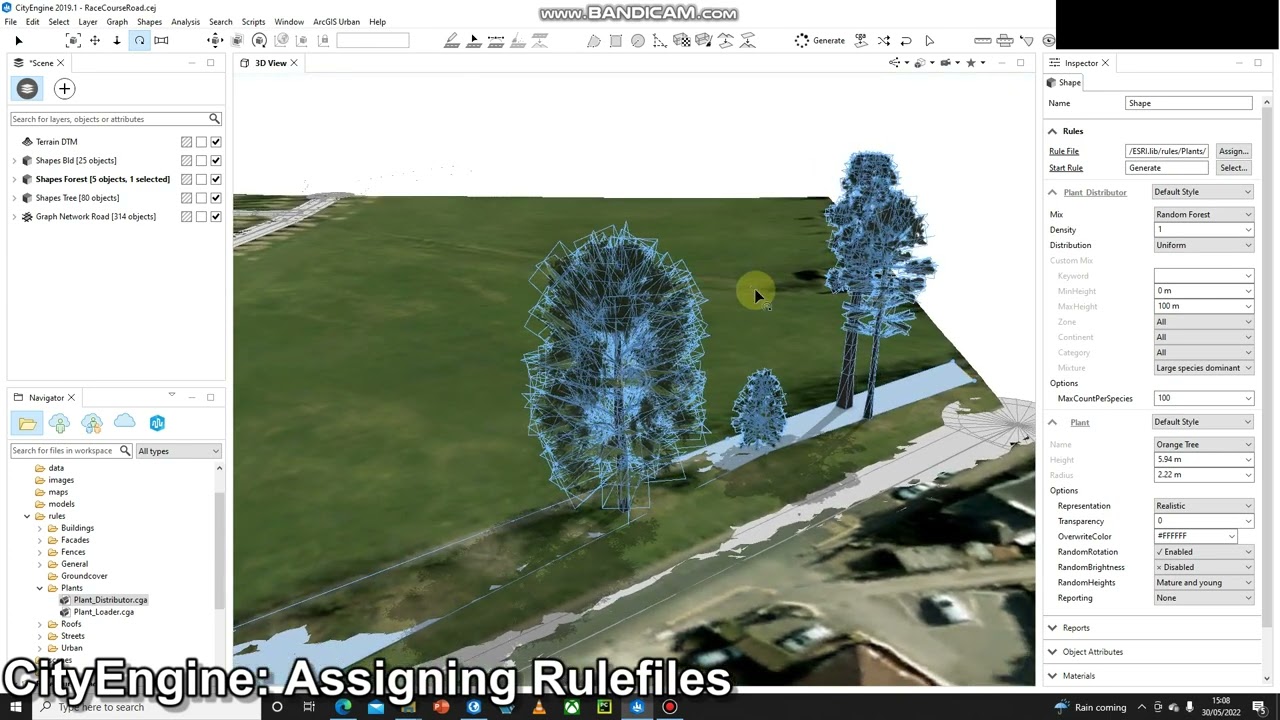1280x720 pixels.
Task: Collapse the rules folder in Navigator
Action: tap(27, 516)
